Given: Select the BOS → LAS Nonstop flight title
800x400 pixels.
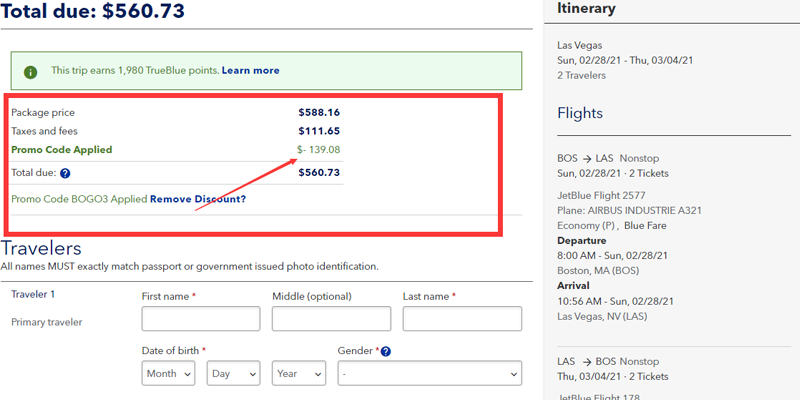Looking at the screenshot, I should [608, 158].
